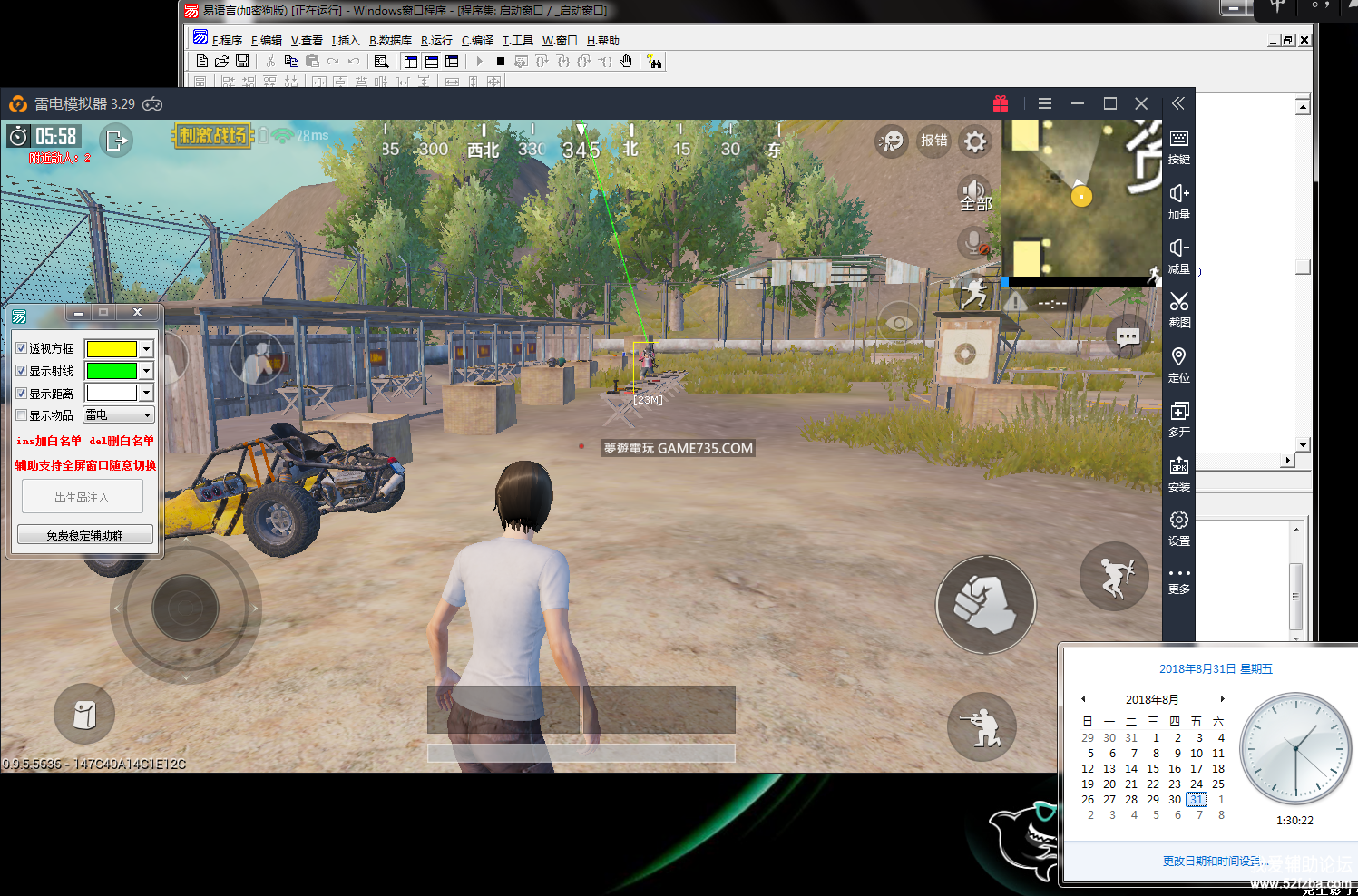The width and height of the screenshot is (1358, 896).
Task: Toggle the in-game 全部 speaker voice button
Action: tap(975, 194)
